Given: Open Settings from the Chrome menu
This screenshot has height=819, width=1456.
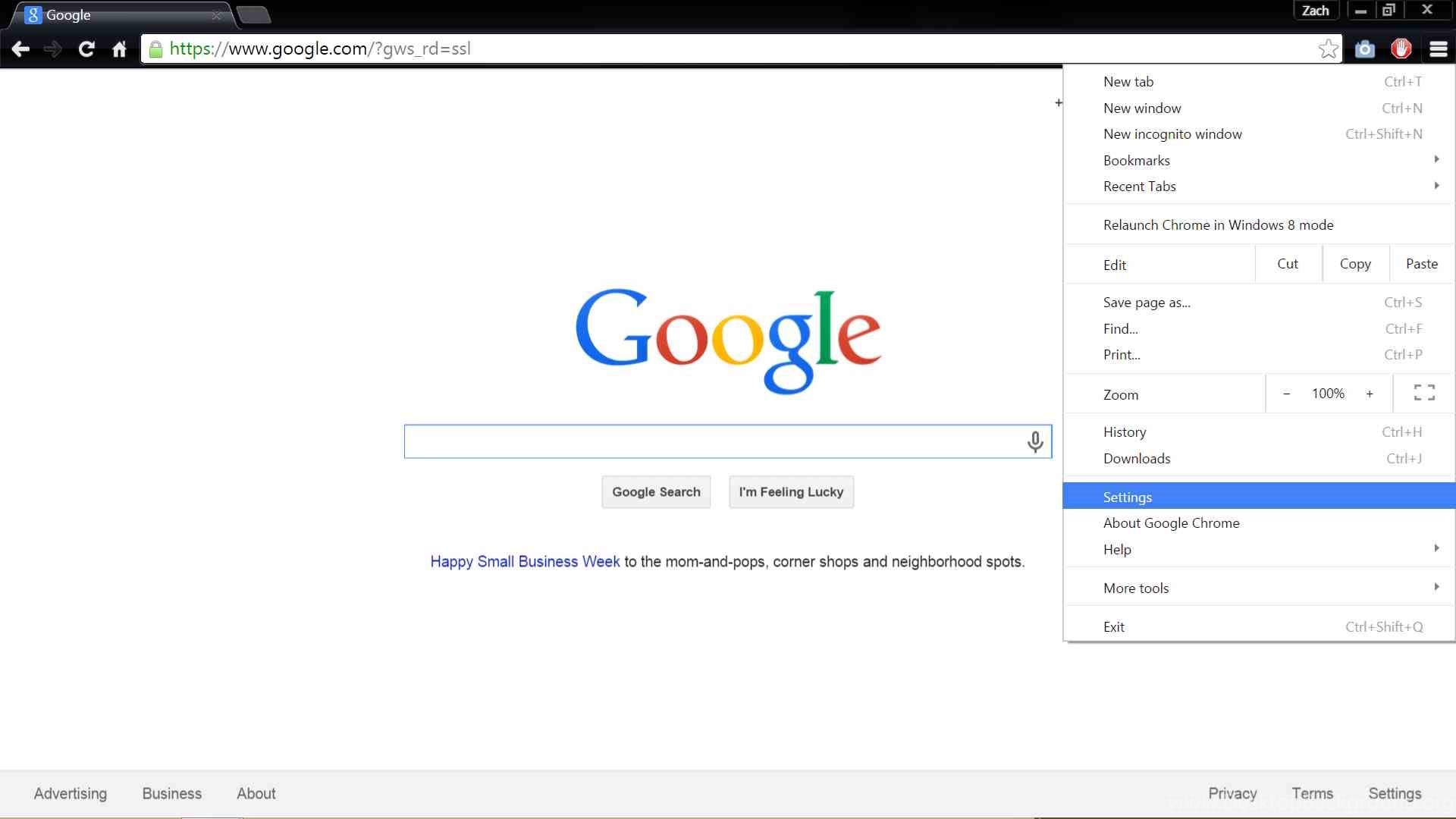Looking at the screenshot, I should click(1127, 497).
